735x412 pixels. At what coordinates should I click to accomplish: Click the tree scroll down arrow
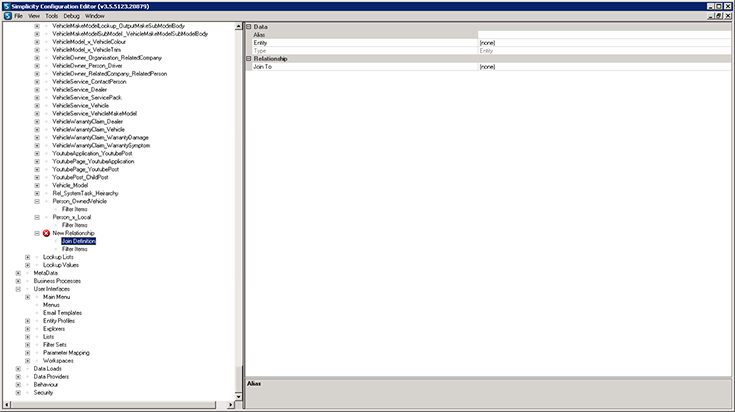click(x=238, y=397)
